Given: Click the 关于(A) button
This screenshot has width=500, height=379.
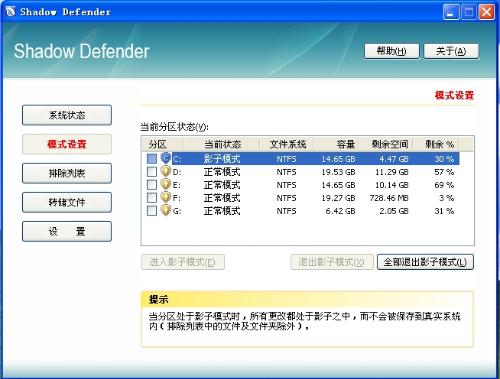Looking at the screenshot, I should pyautogui.click(x=451, y=51).
